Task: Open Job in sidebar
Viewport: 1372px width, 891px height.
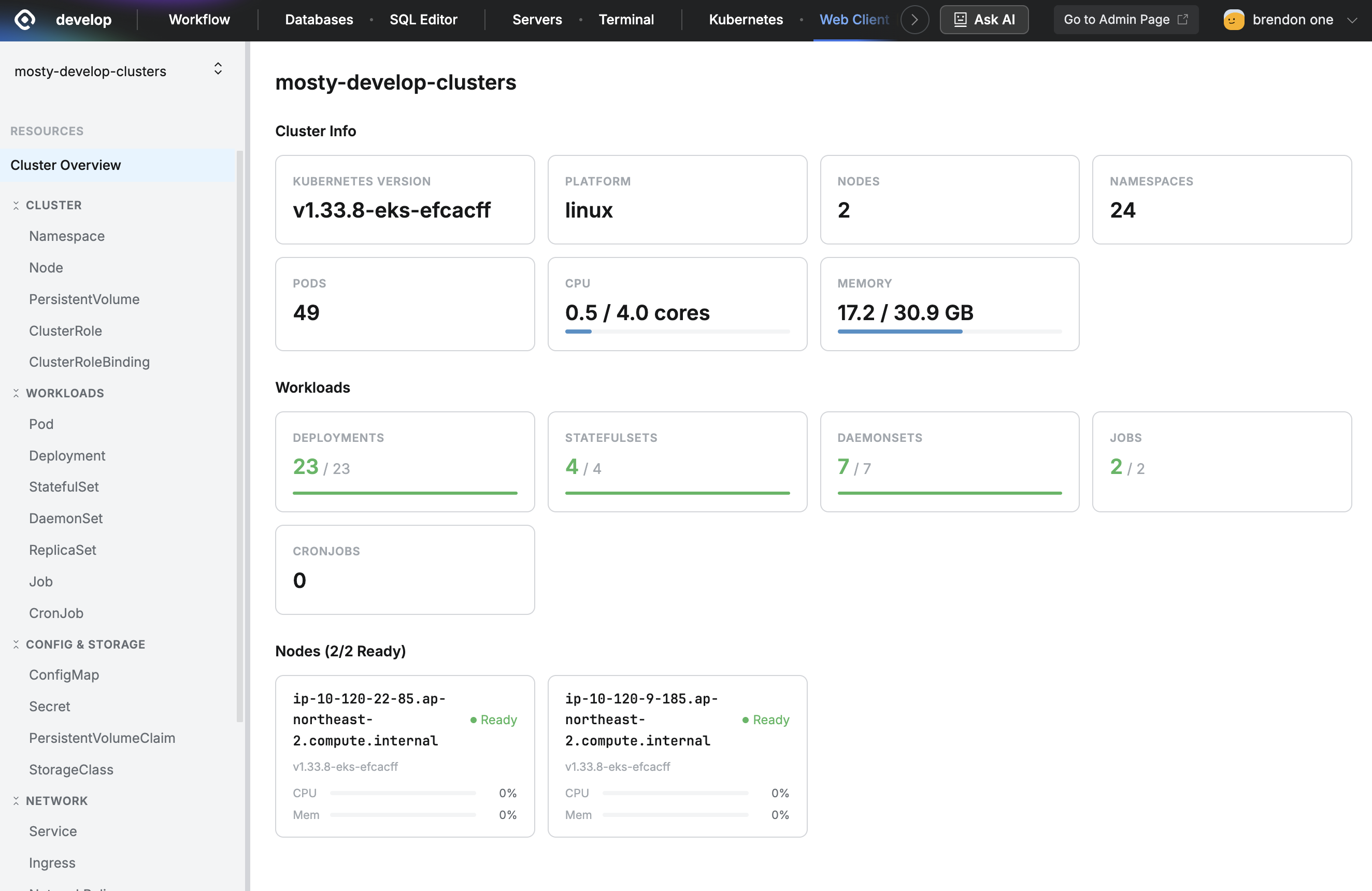Action: [41, 582]
